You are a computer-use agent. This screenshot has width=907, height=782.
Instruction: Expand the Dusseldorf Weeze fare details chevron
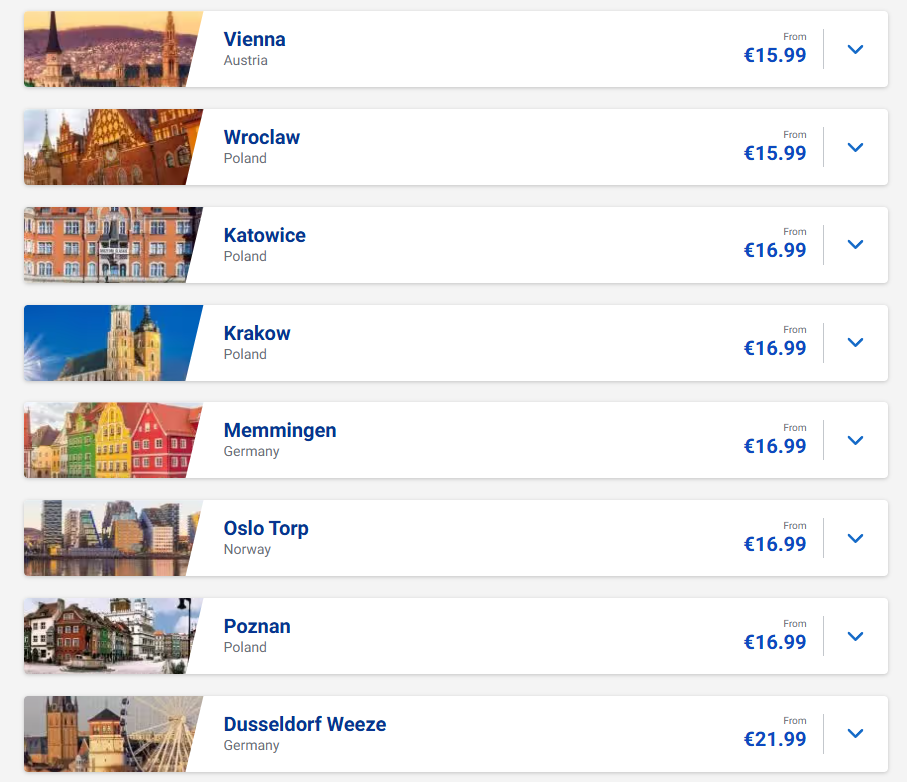(855, 733)
